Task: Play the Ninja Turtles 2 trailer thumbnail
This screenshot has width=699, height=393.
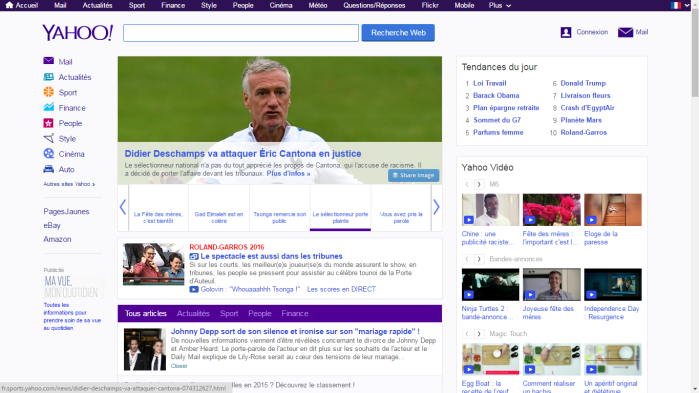Action: tap(490, 284)
